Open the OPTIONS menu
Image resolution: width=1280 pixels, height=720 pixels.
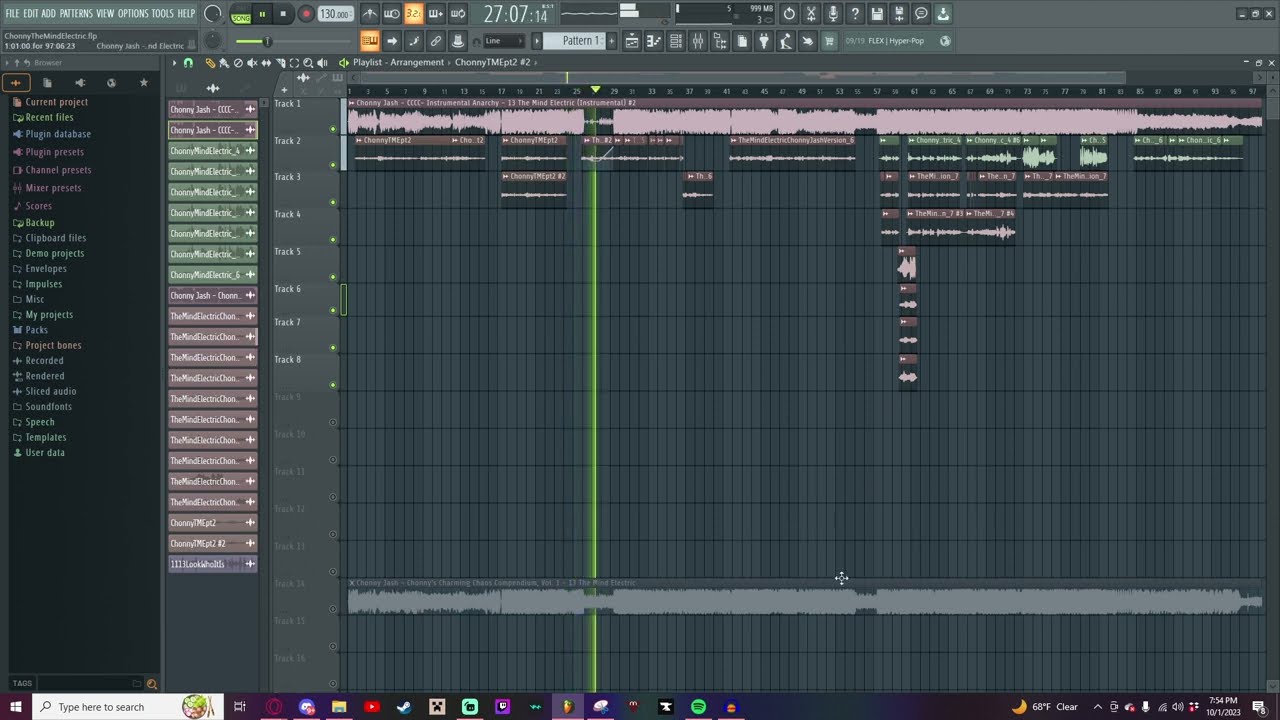pos(133,14)
